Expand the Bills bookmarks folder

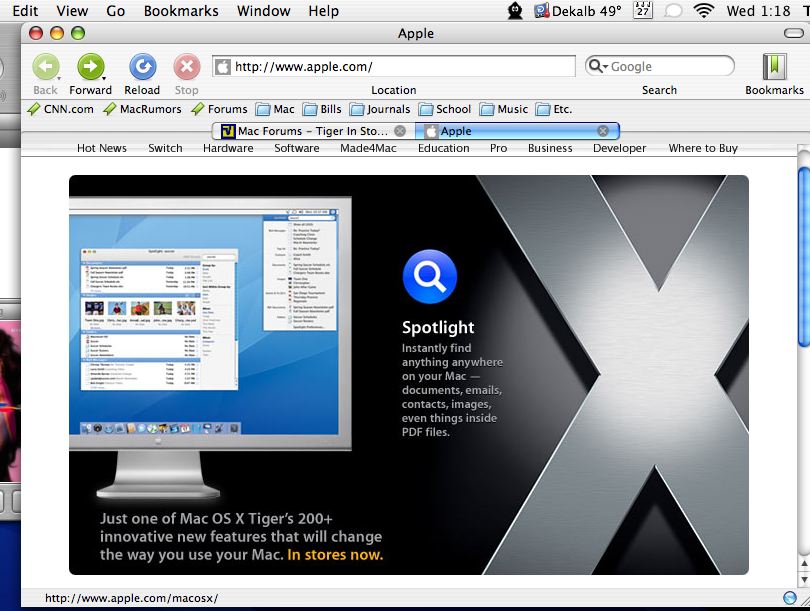322,109
